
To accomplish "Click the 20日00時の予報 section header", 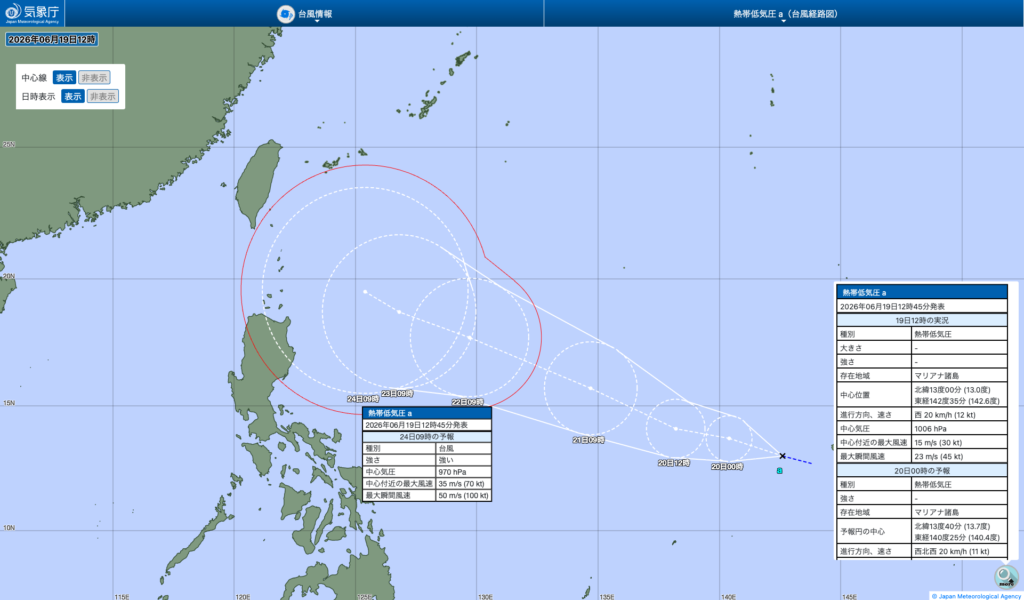I will (922, 471).
